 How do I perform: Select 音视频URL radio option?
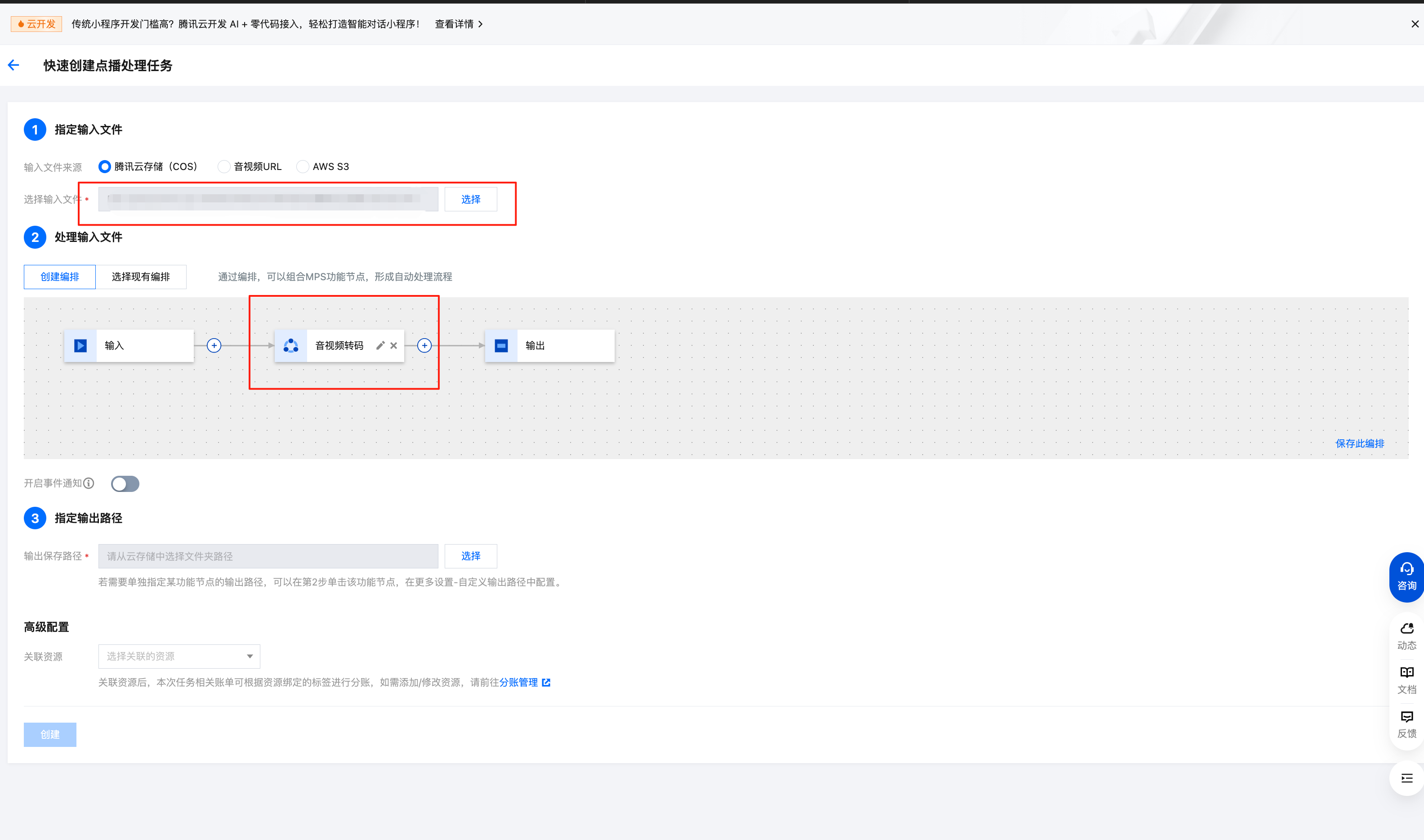pos(224,166)
